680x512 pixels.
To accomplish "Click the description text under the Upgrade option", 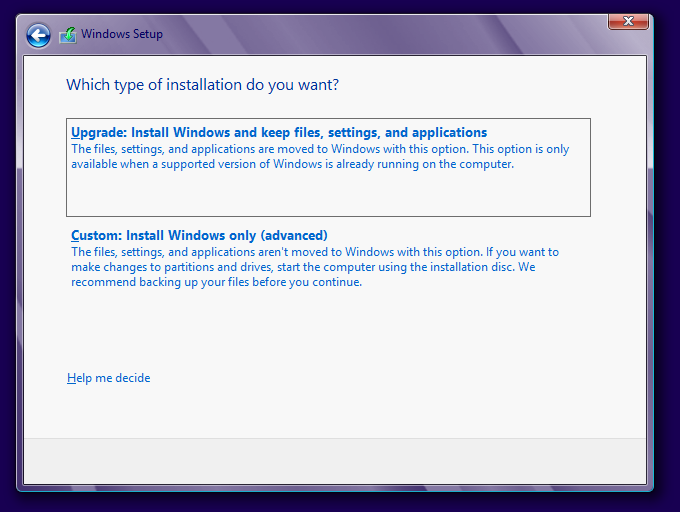I will click(x=320, y=157).
